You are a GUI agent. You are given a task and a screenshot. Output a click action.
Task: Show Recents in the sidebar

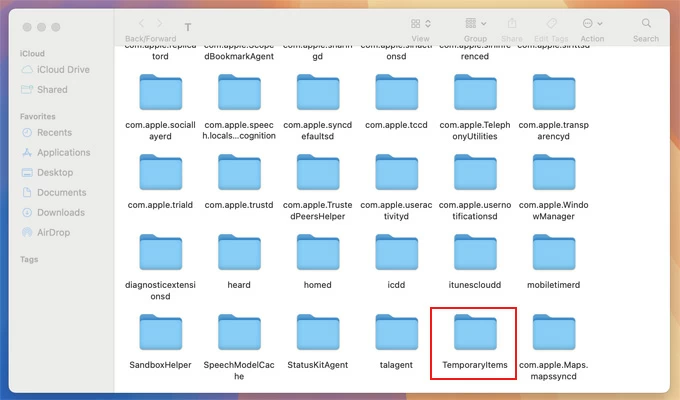click(x=54, y=133)
